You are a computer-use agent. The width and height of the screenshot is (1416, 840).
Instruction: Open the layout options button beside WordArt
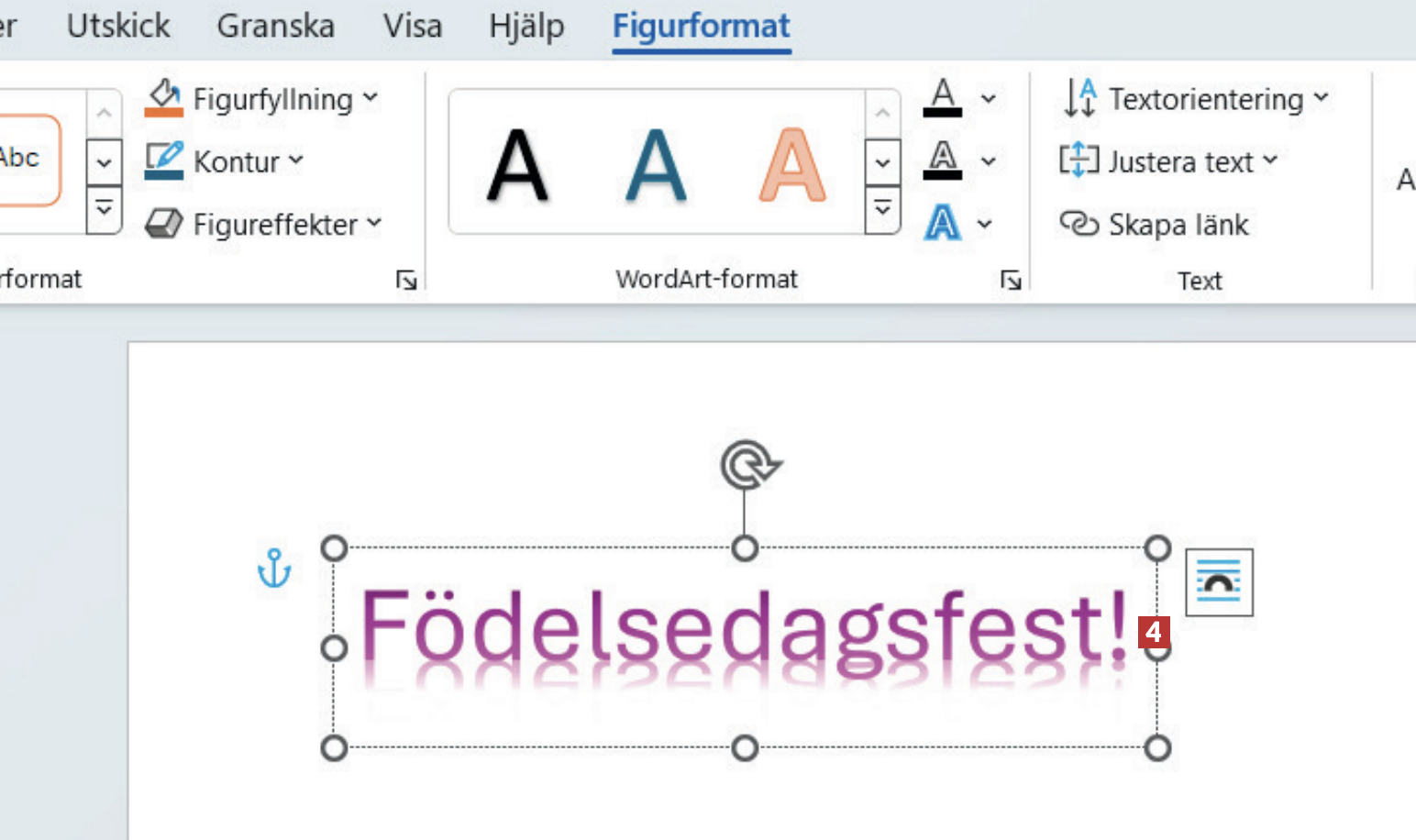1219,582
